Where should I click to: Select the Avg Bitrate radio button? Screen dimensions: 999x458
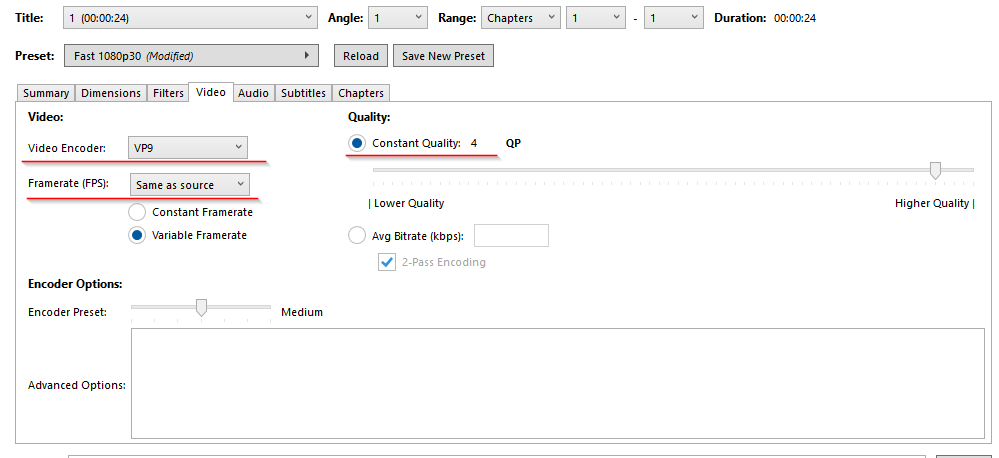click(x=357, y=236)
